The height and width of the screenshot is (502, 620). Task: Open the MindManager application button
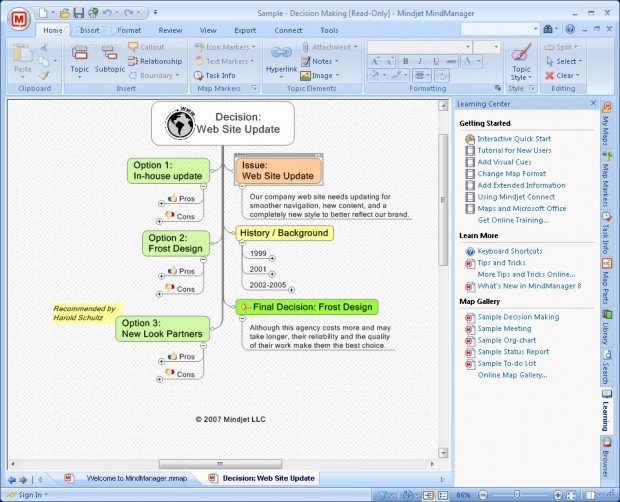20,19
